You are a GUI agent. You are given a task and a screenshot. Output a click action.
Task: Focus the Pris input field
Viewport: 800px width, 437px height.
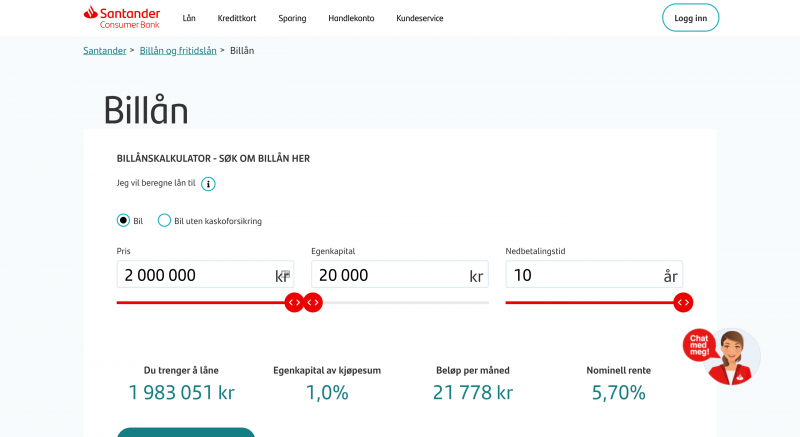pos(195,275)
